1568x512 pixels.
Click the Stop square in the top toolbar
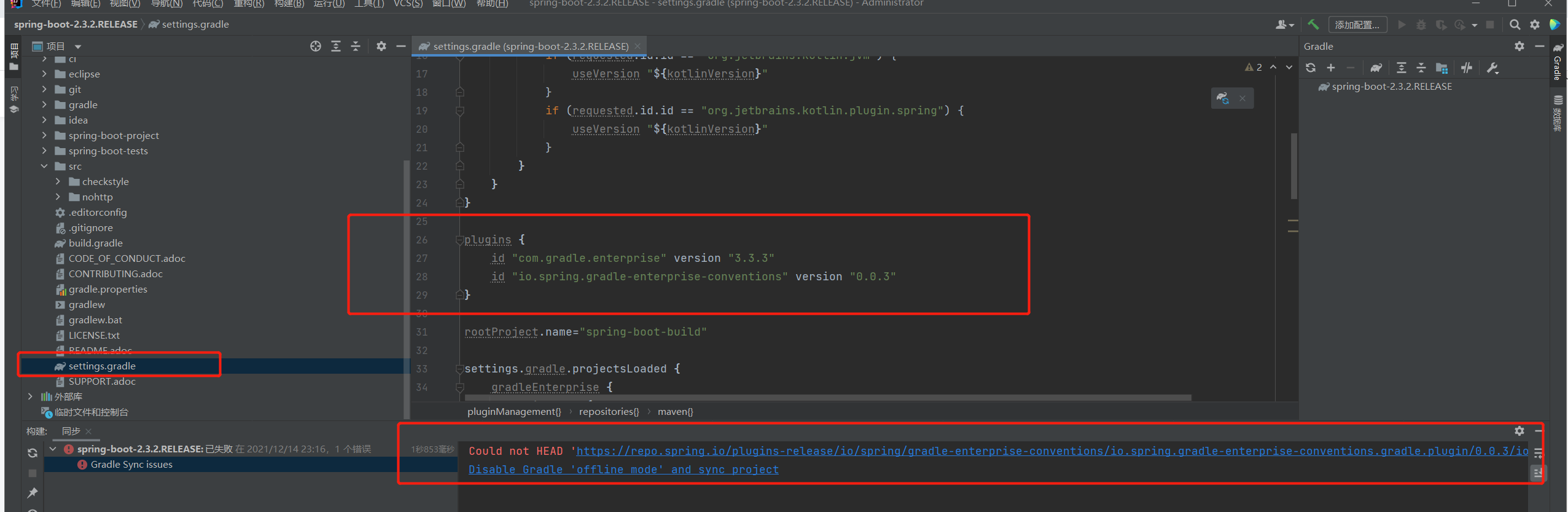coord(1490,25)
